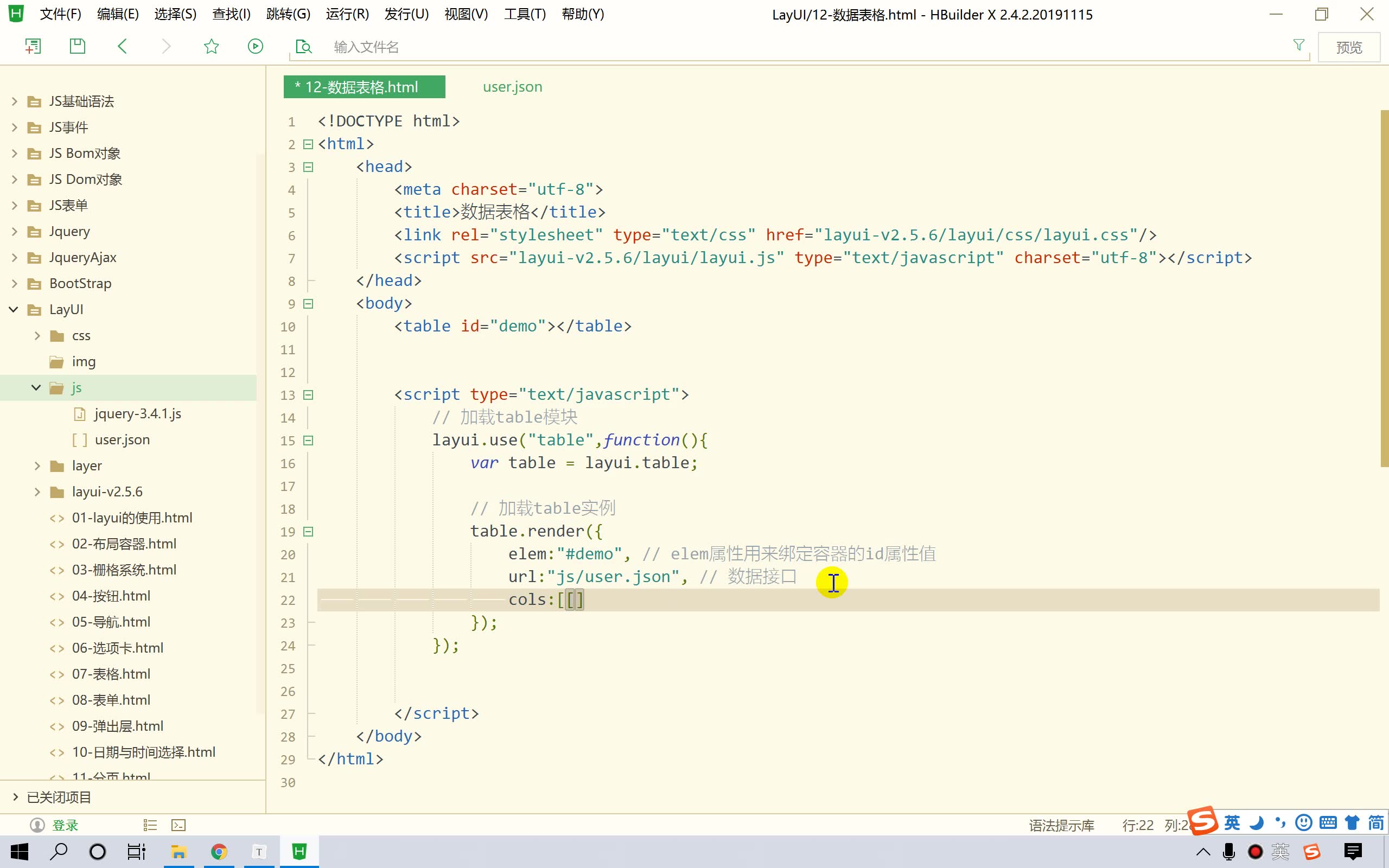Screen dimensions: 1389x868
Task: Run with the play circle icon
Action: 256,47
